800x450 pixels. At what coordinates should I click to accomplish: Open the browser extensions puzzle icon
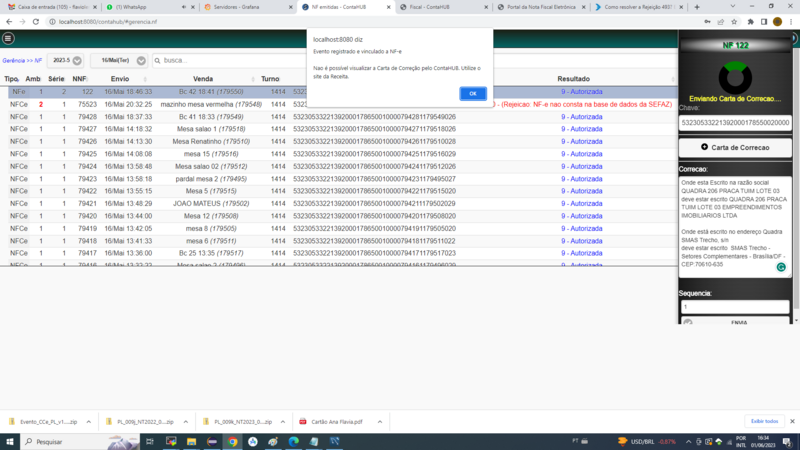(x=751, y=22)
